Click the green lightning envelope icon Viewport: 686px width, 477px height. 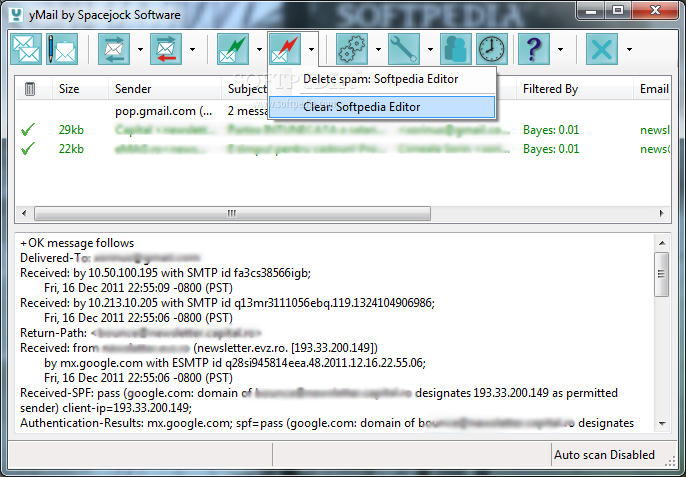[x=233, y=49]
